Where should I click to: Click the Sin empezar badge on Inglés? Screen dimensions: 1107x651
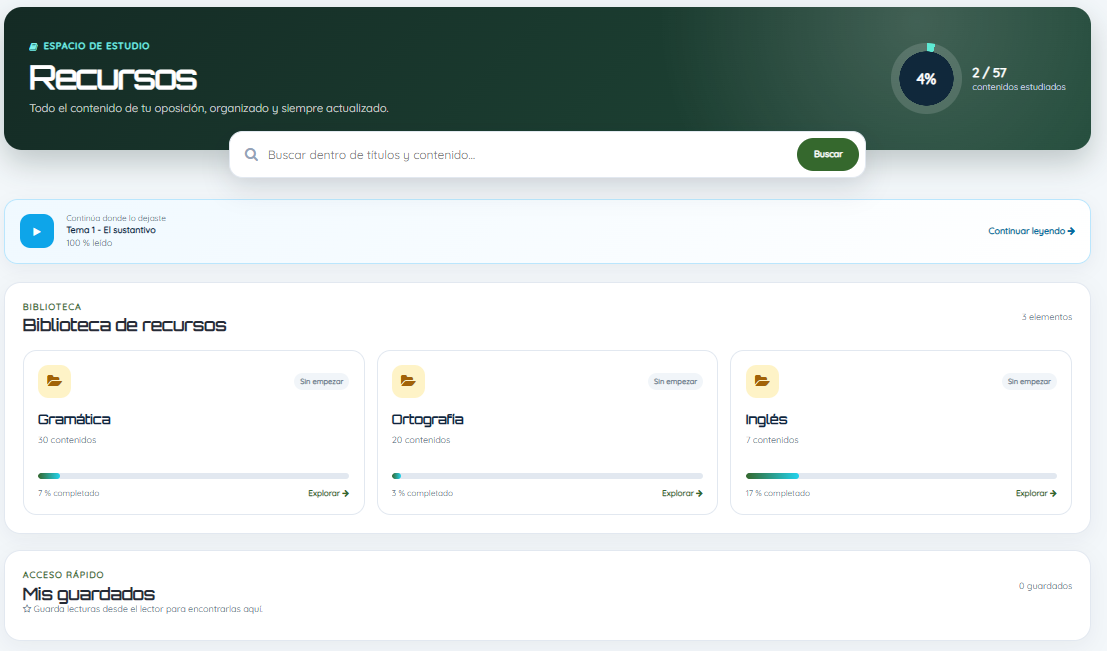(1029, 381)
